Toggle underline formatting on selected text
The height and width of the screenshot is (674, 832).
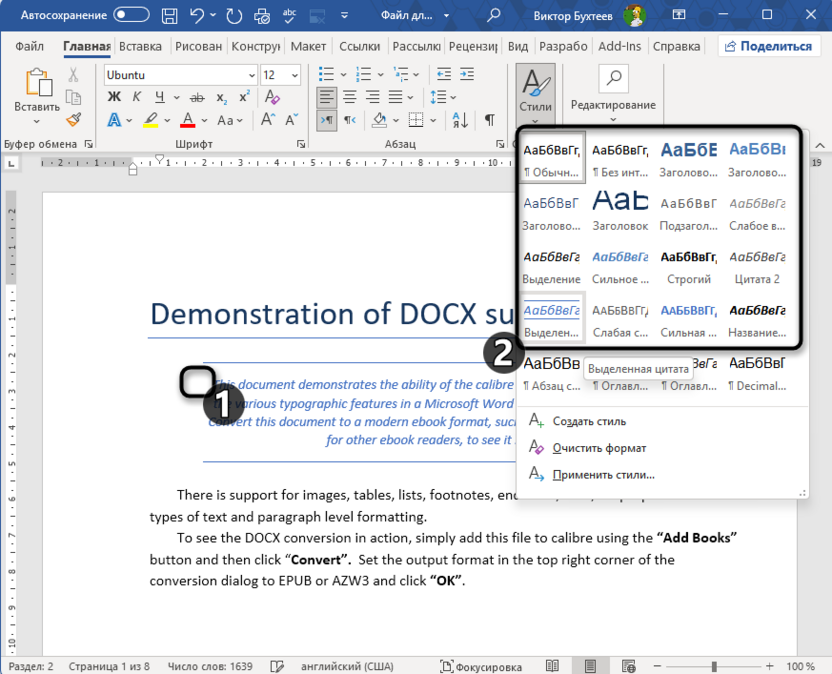160,98
